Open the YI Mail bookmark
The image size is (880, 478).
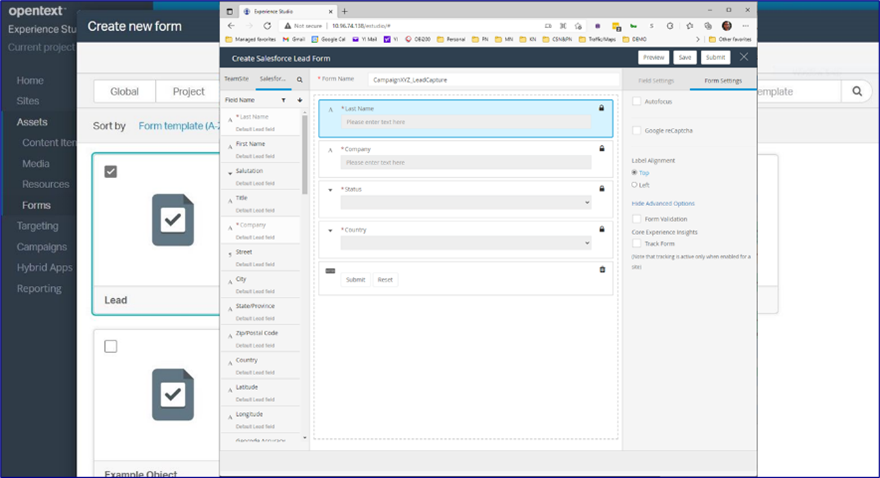(364, 39)
